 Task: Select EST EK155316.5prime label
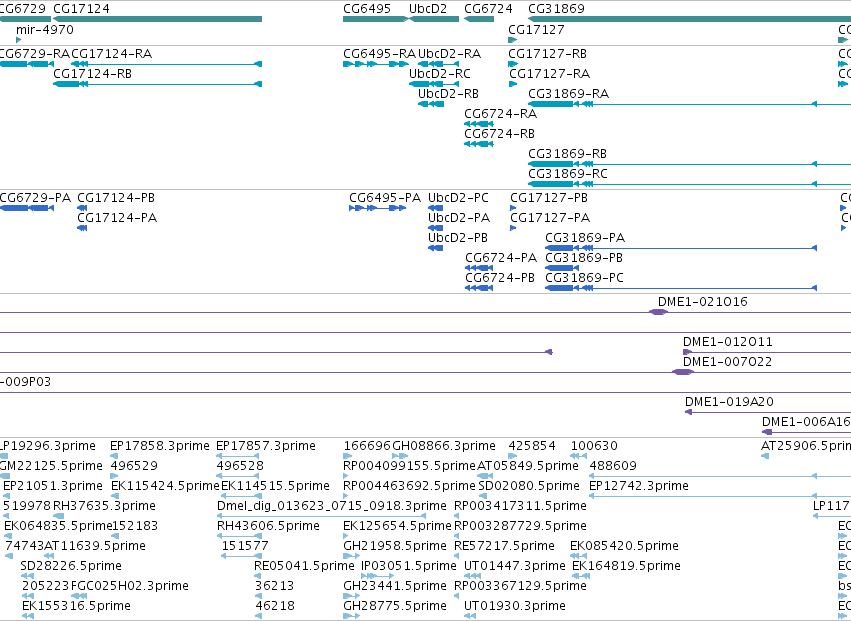tap(76, 606)
